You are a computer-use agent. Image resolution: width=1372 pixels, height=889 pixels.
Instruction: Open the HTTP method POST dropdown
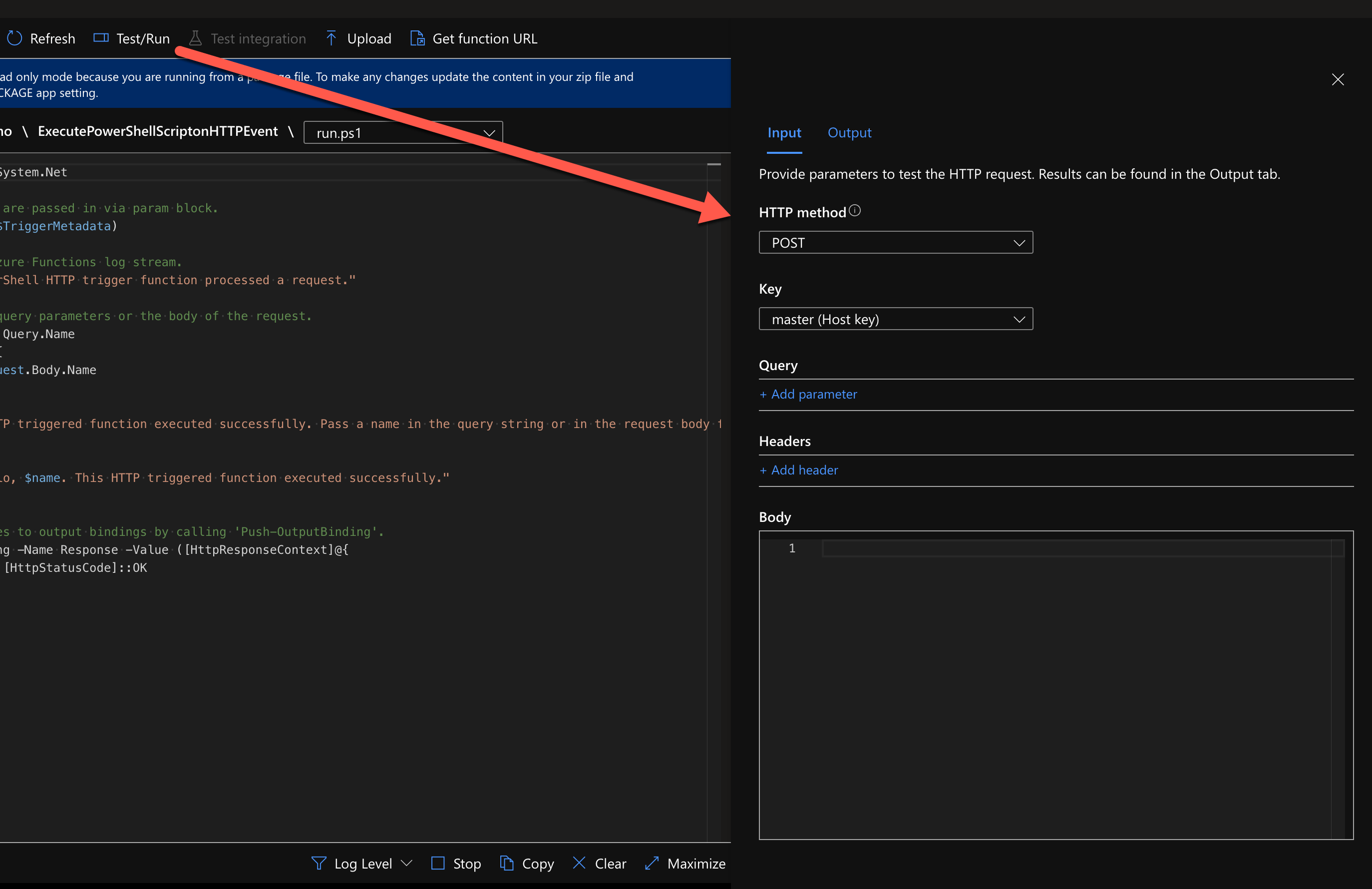tap(895, 243)
